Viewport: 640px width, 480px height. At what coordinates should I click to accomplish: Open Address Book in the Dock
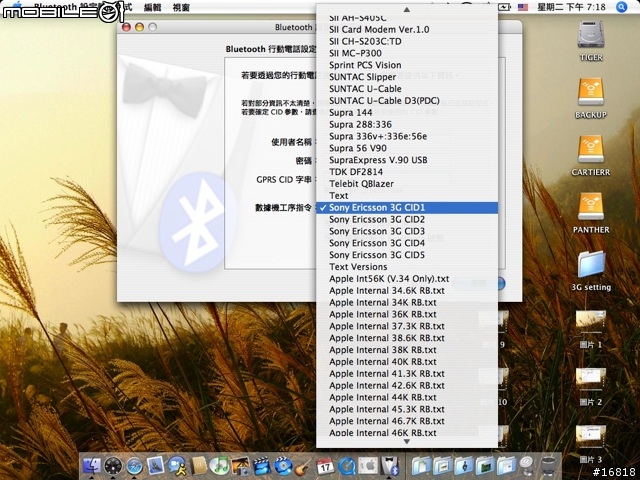pos(199,466)
